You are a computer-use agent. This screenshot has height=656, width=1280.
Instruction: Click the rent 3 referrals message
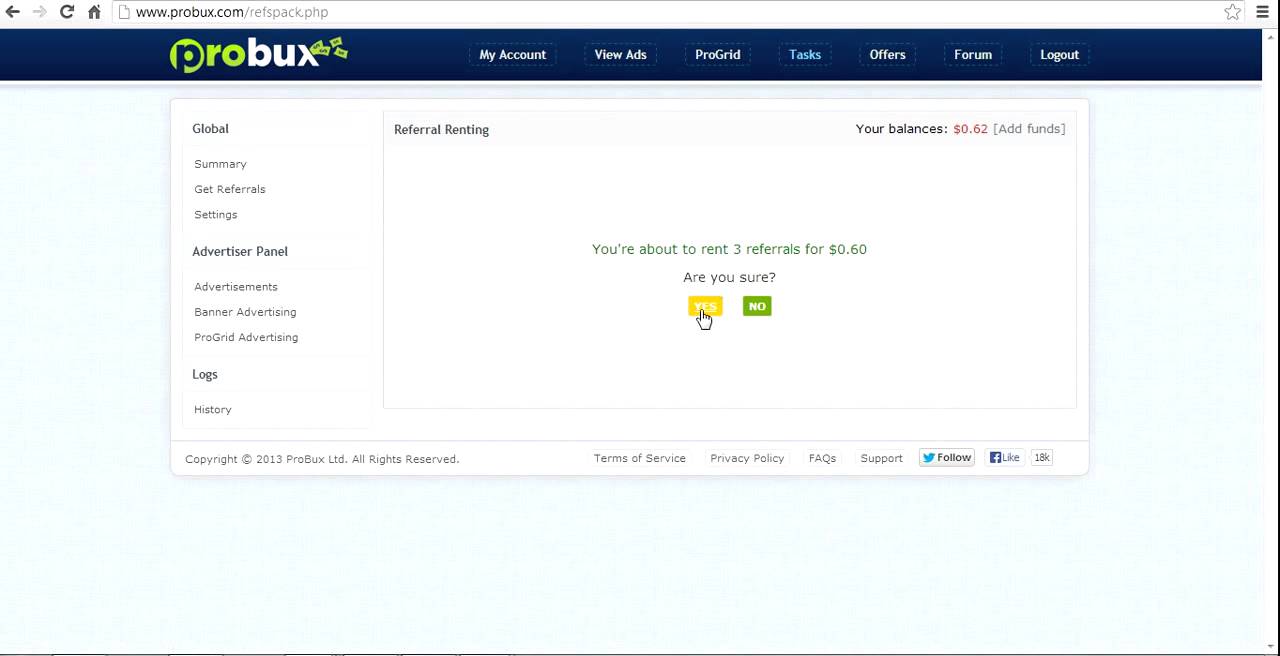729,249
